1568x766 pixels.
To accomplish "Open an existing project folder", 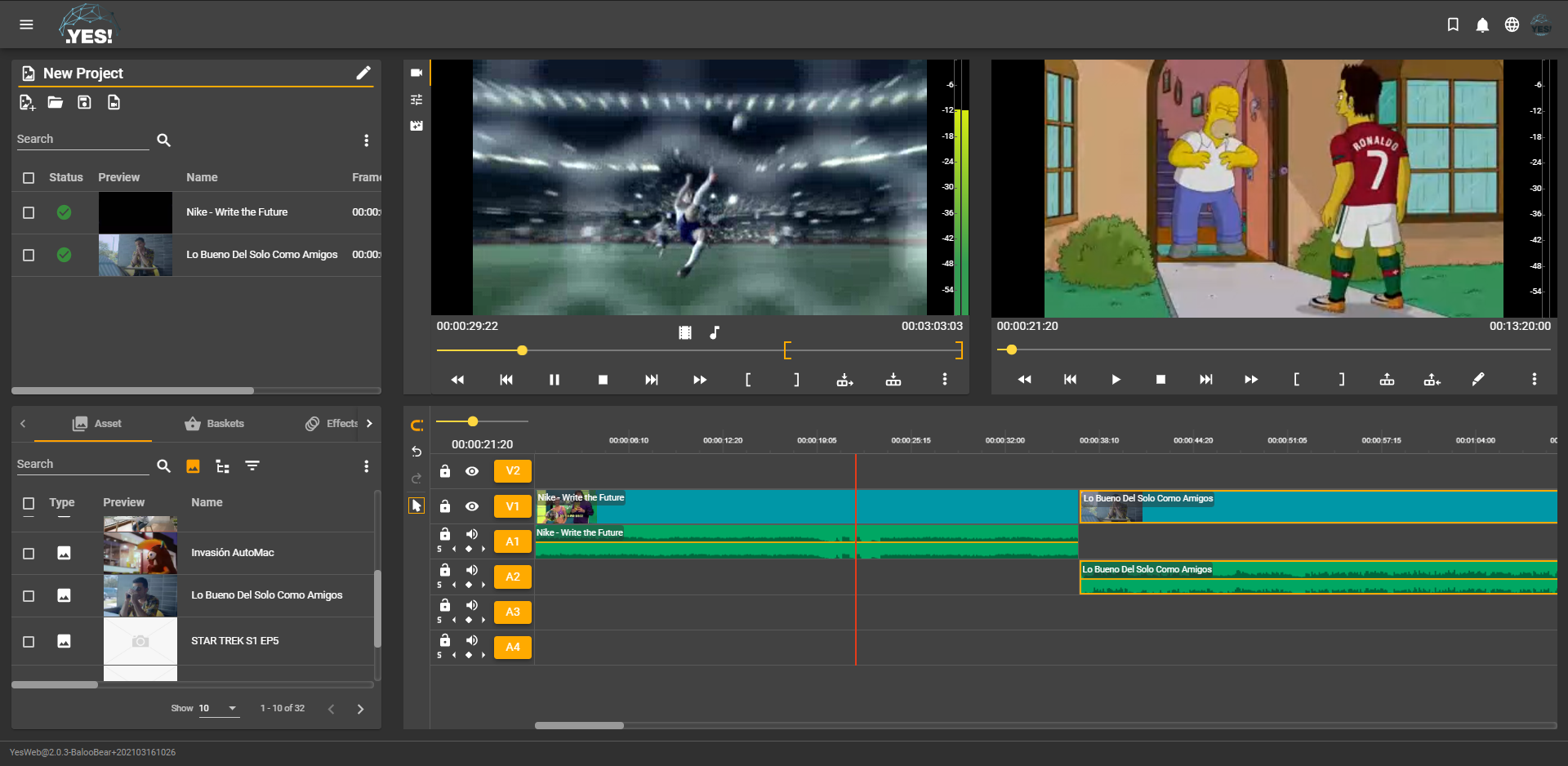I will pos(56,102).
